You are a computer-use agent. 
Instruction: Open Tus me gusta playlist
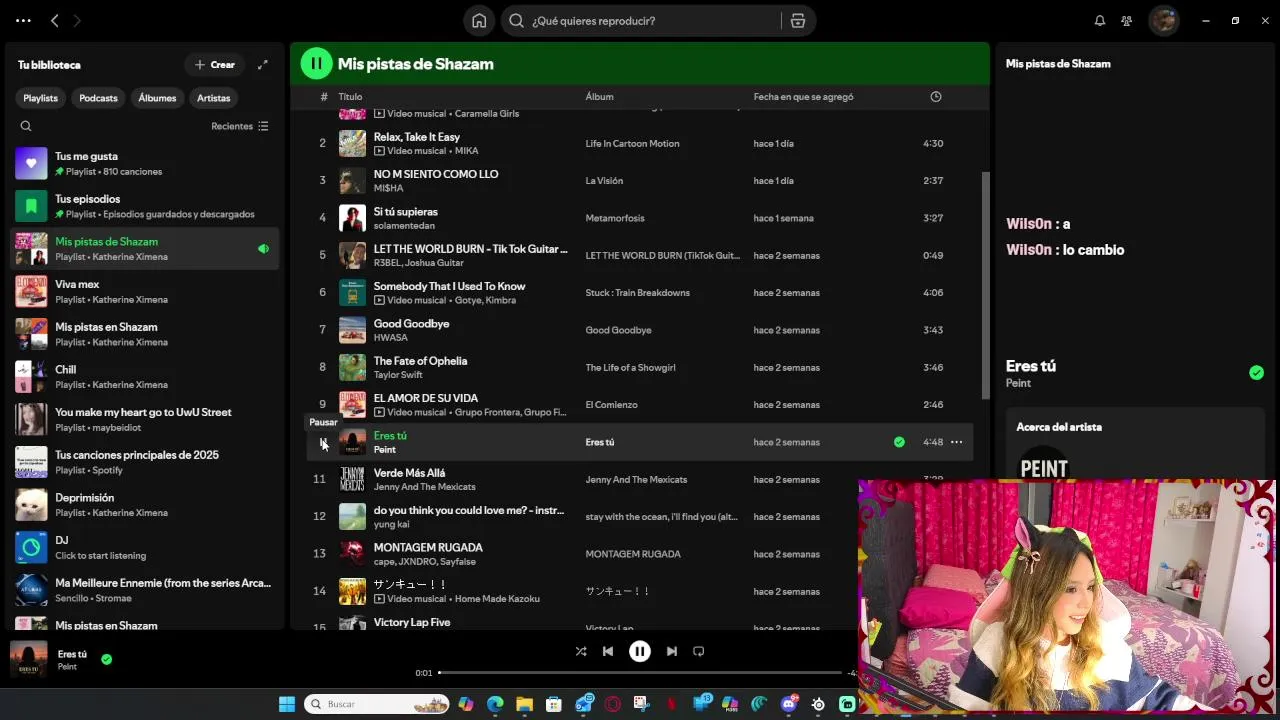point(145,164)
